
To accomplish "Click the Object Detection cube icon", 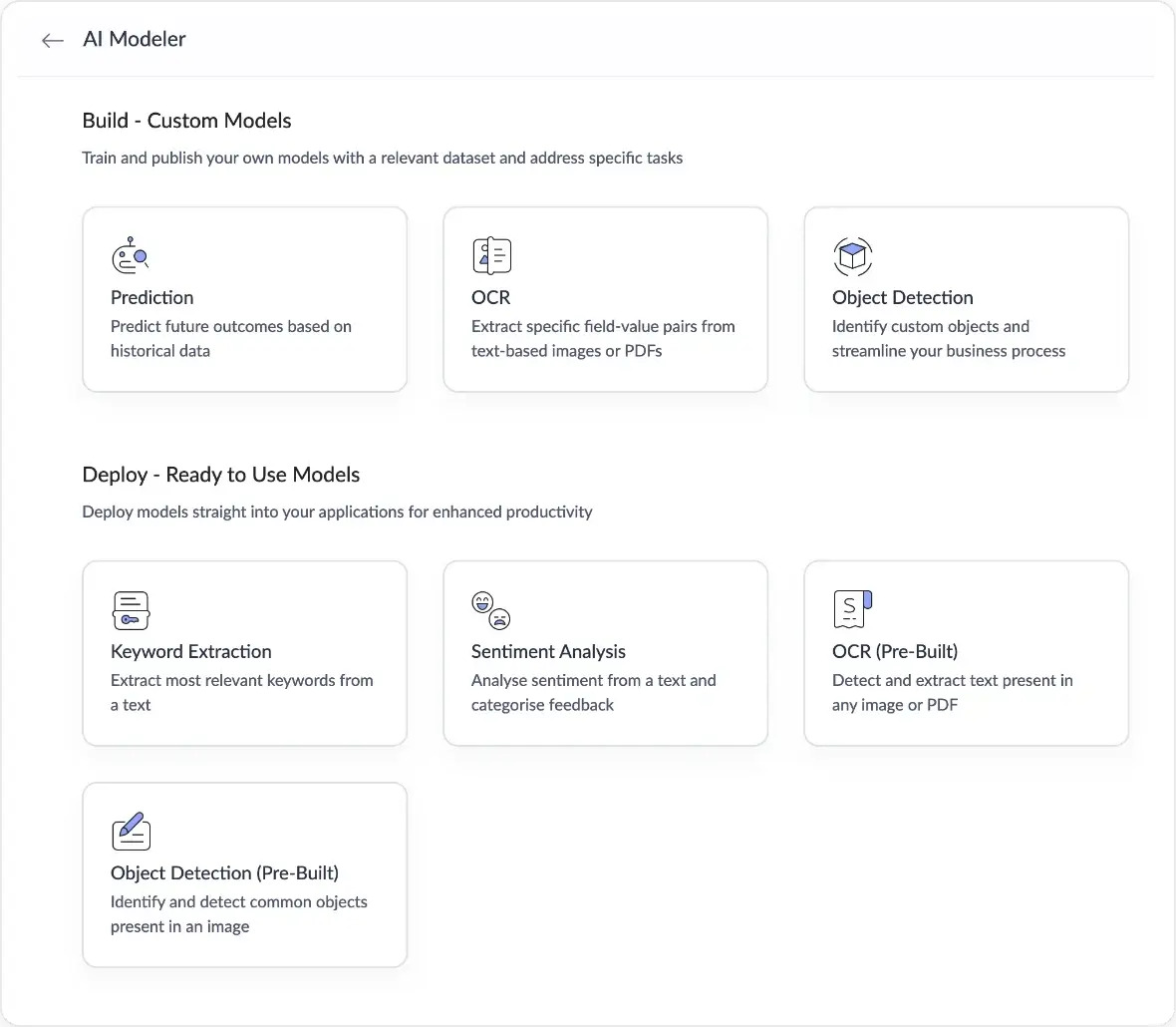I will tap(852, 256).
